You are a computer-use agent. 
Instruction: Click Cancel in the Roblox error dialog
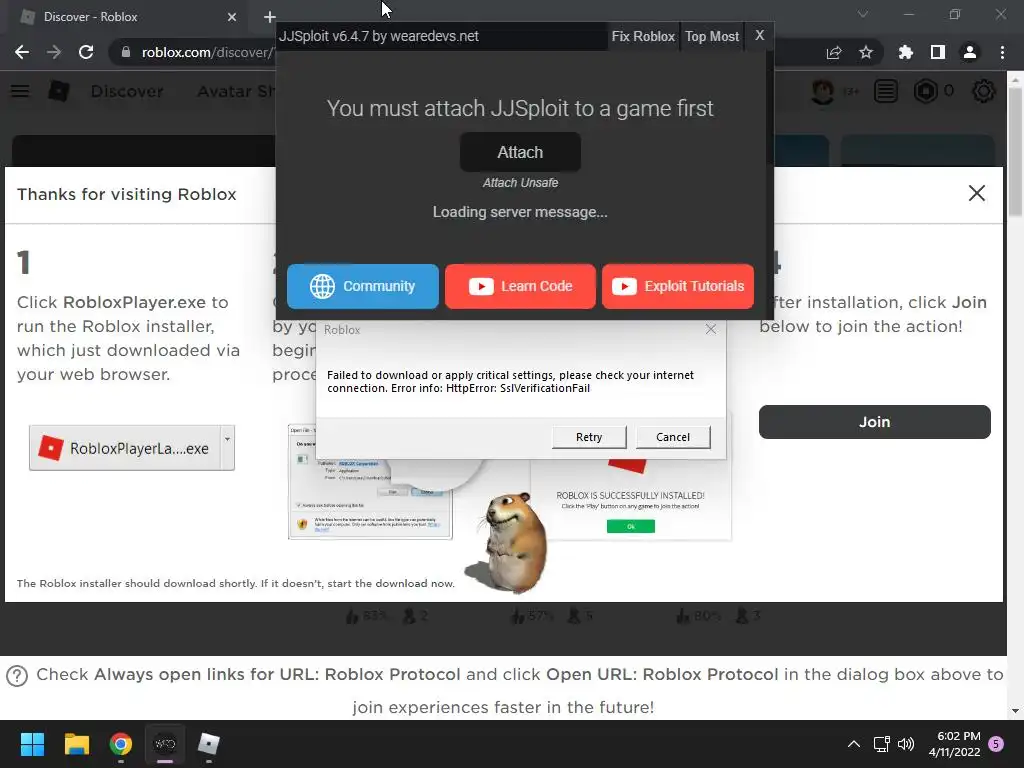pyautogui.click(x=673, y=437)
